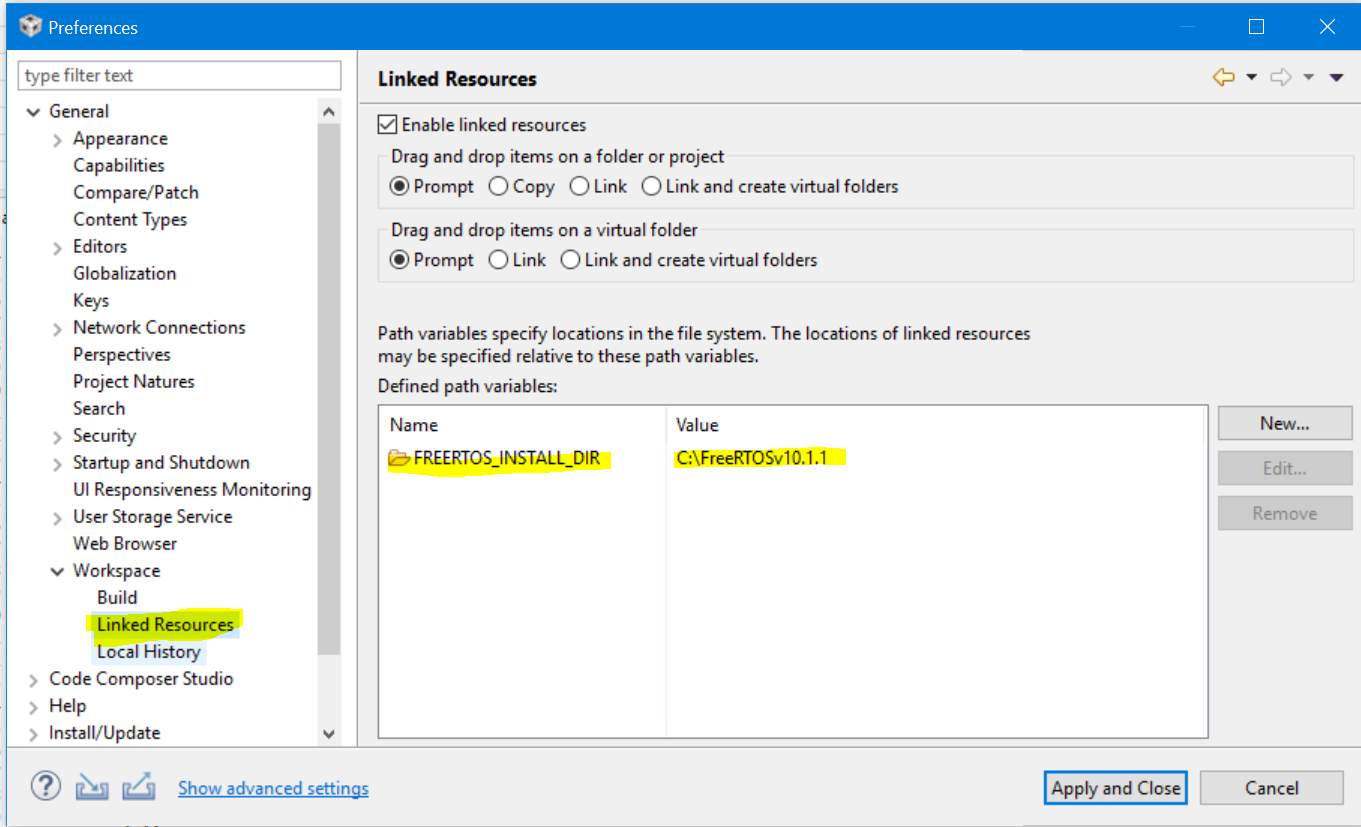Viewport: 1361px width, 827px height.
Task: Open the preferences view menu triangle
Action: (x=1336, y=78)
